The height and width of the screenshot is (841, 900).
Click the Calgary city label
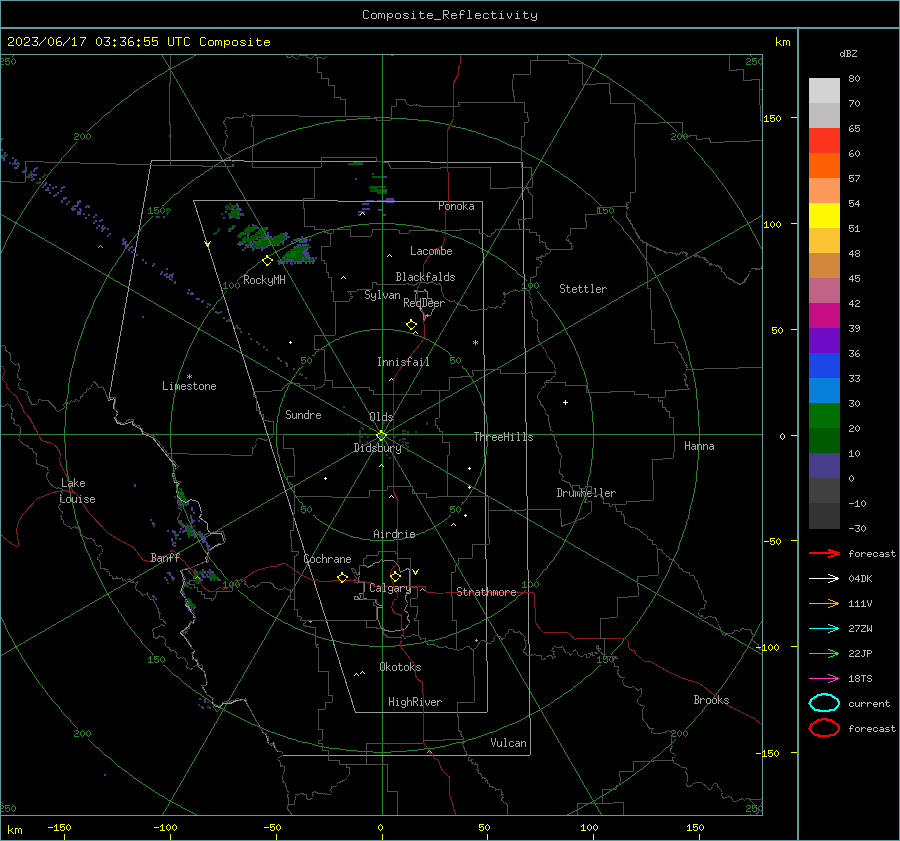(x=390, y=588)
